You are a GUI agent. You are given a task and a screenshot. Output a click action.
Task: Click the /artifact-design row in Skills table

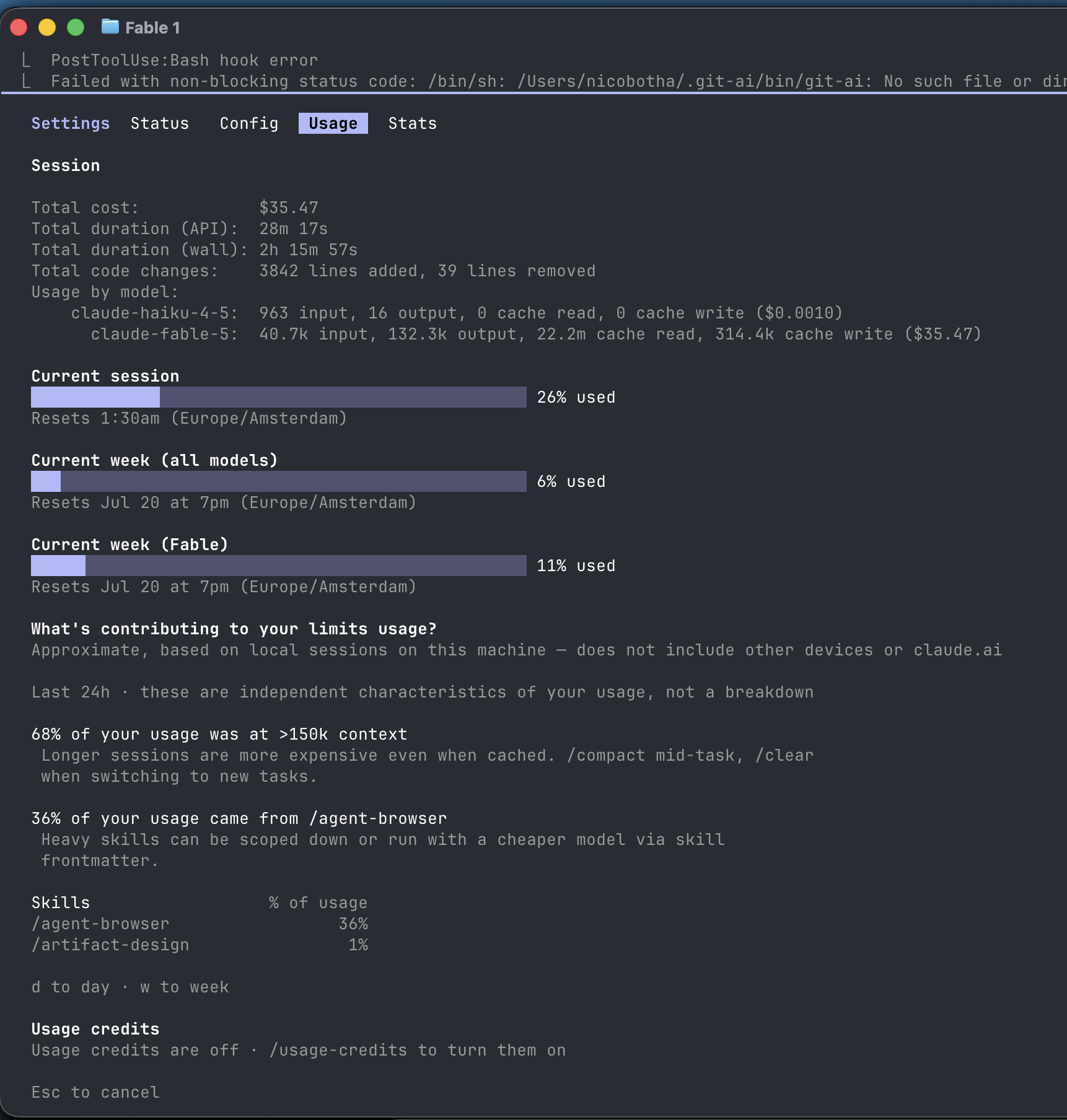tap(200, 945)
